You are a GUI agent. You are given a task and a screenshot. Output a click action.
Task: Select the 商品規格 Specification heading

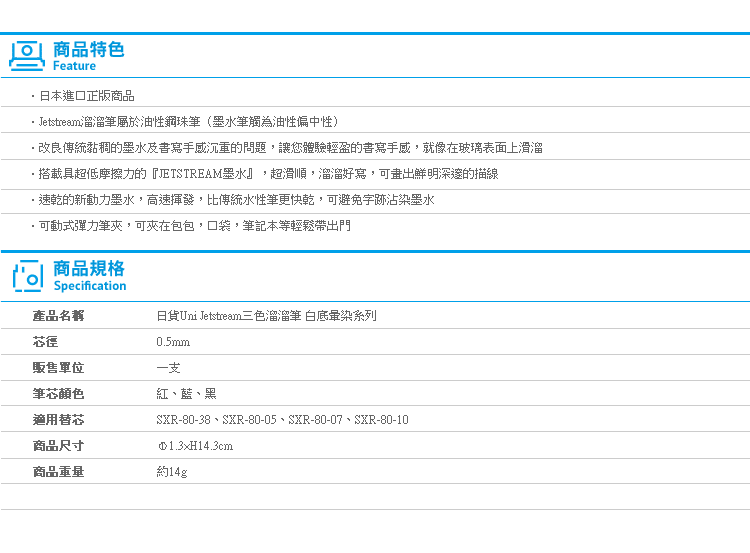click(x=89, y=276)
